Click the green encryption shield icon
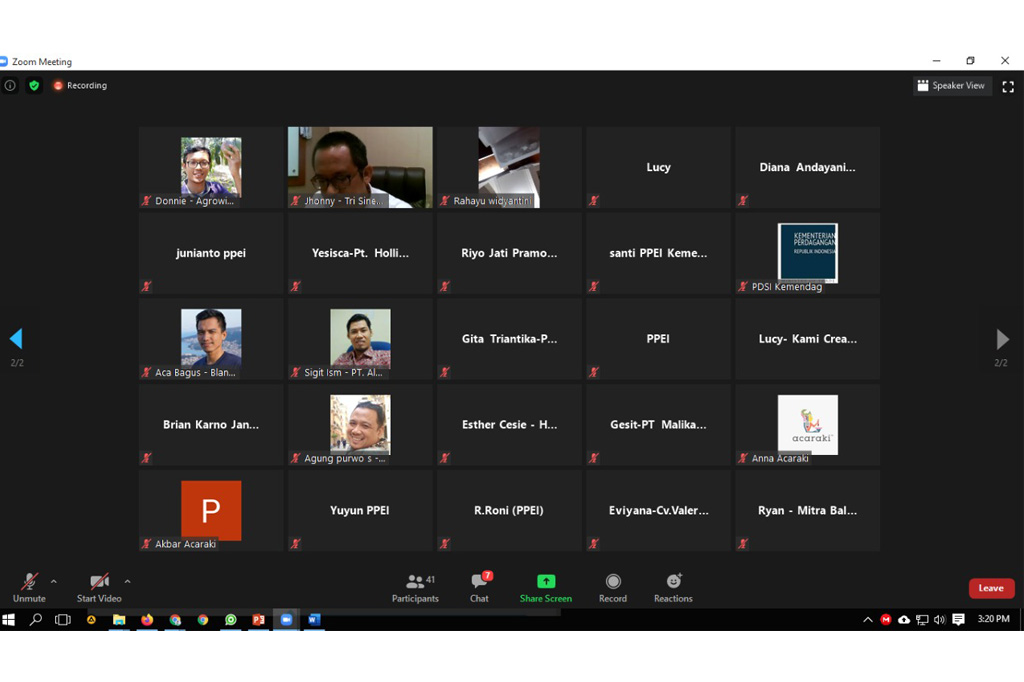 click(34, 86)
